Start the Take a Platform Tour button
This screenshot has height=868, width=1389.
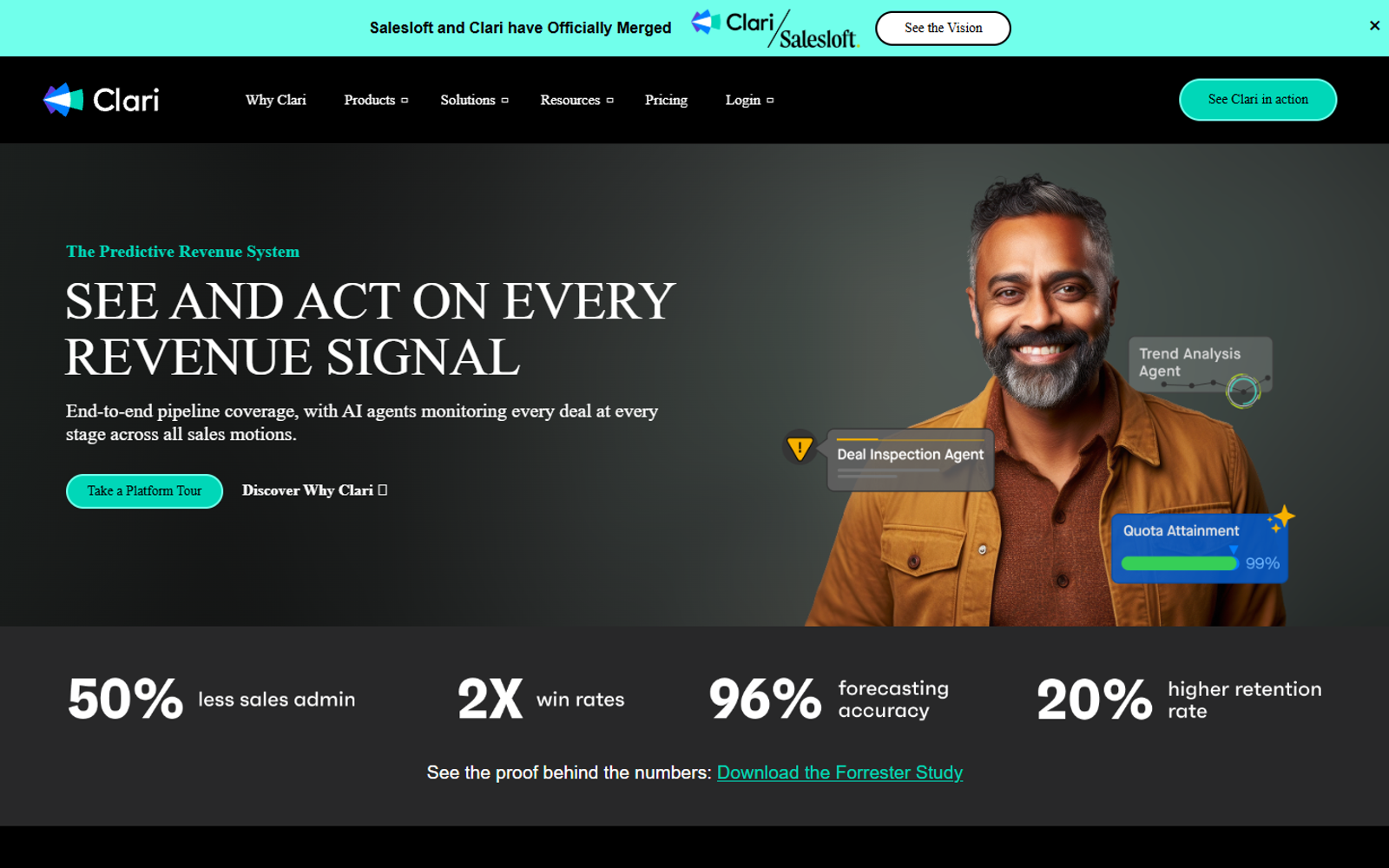coord(144,490)
